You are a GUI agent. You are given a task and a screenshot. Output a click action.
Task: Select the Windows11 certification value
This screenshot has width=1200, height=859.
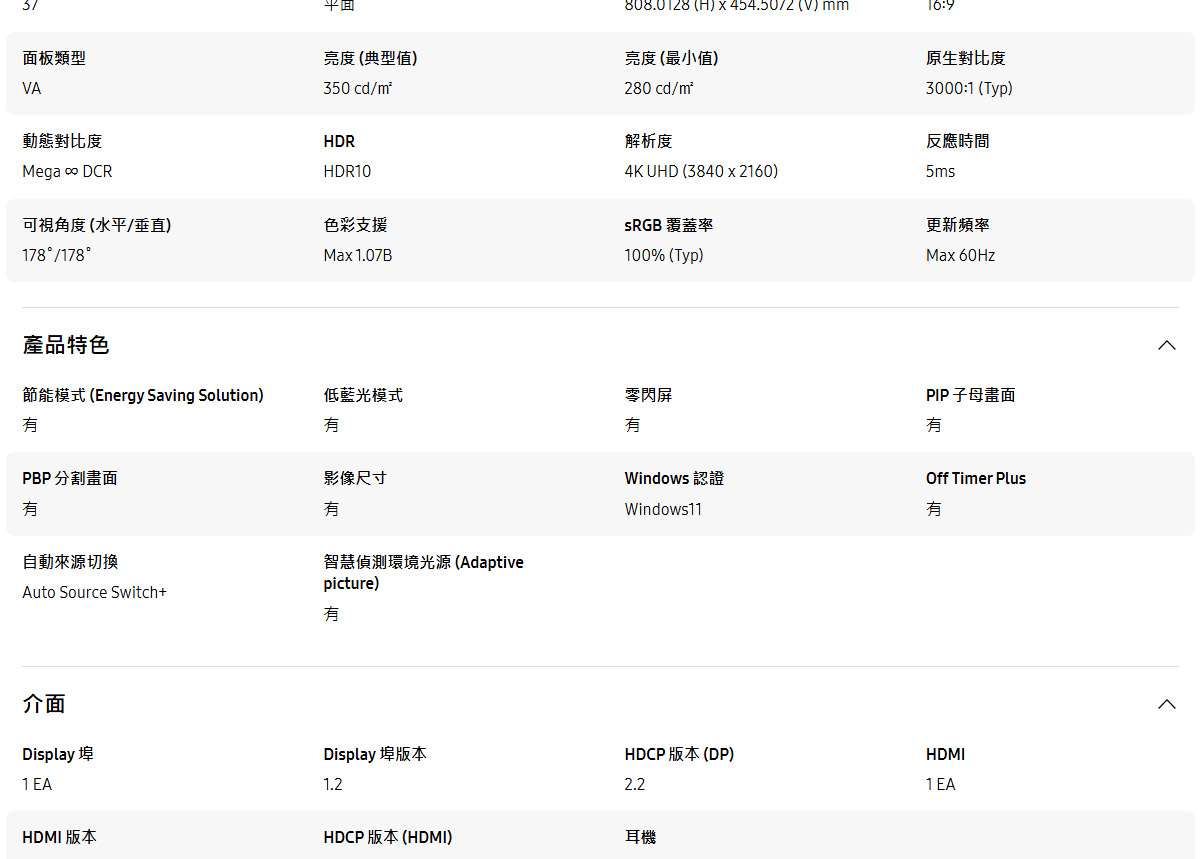pos(663,508)
